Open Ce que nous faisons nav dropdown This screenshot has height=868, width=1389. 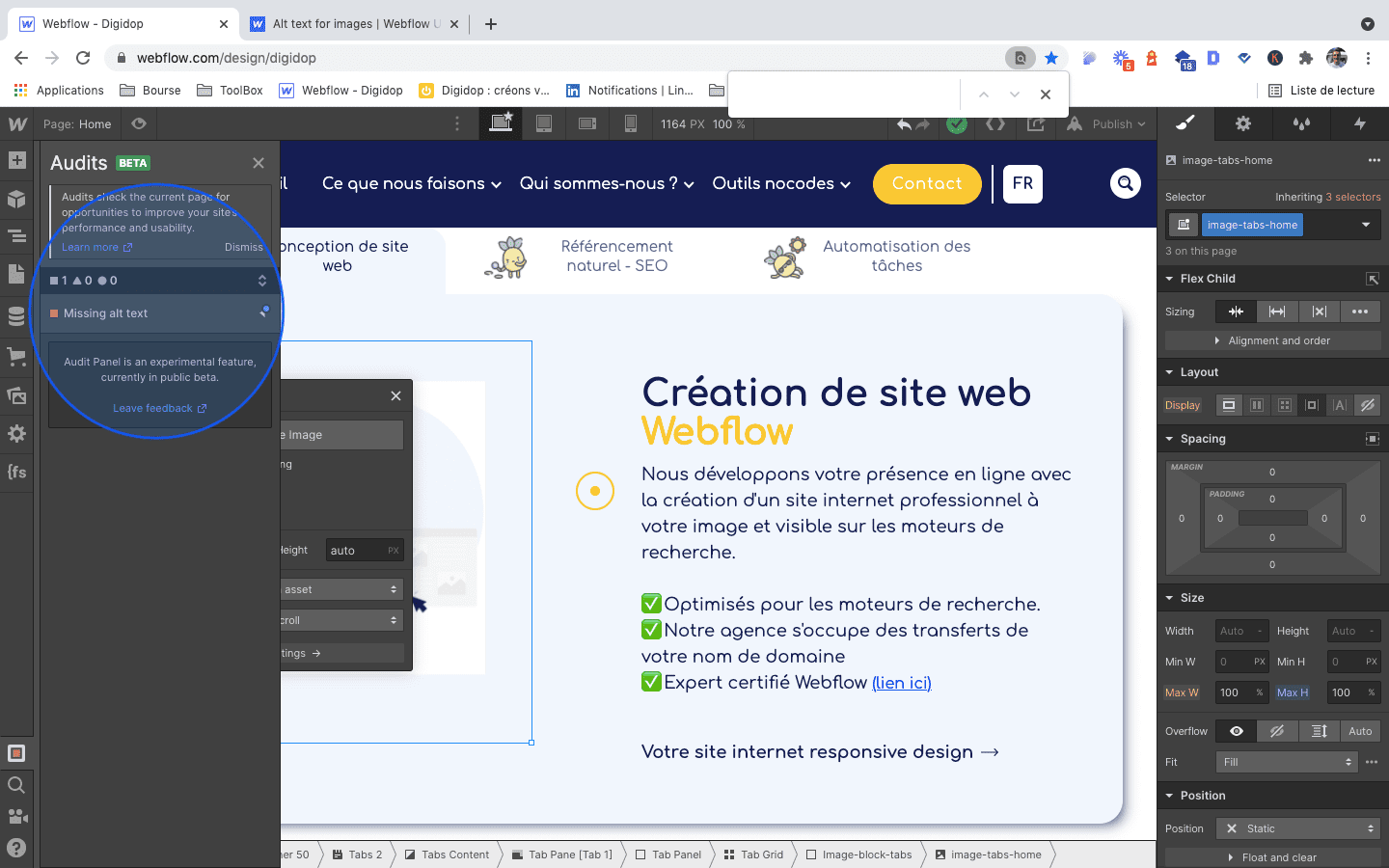412,183
